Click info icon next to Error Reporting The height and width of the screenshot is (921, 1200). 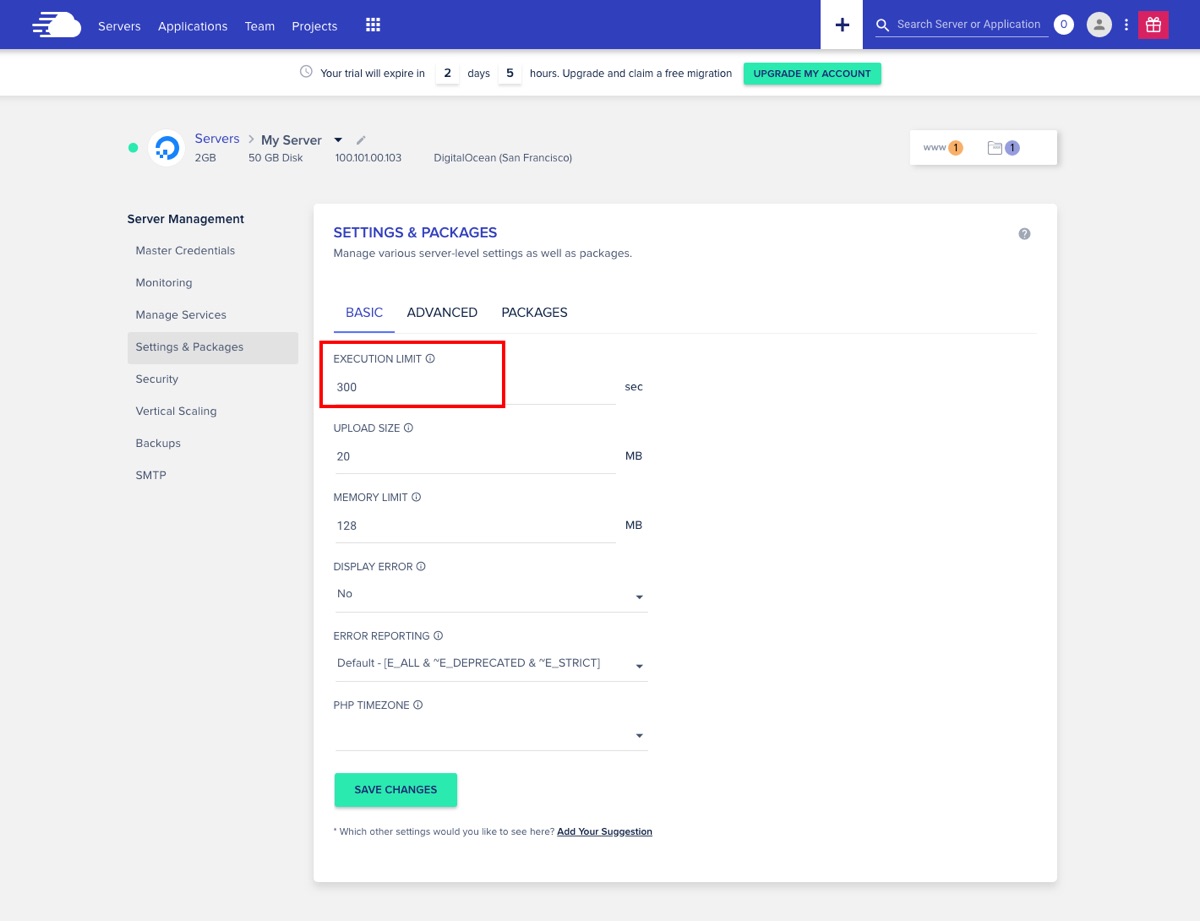[x=438, y=636]
